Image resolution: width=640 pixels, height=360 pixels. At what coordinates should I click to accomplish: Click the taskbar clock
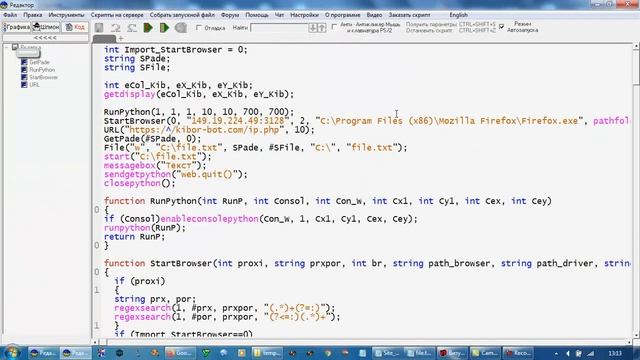coord(615,353)
